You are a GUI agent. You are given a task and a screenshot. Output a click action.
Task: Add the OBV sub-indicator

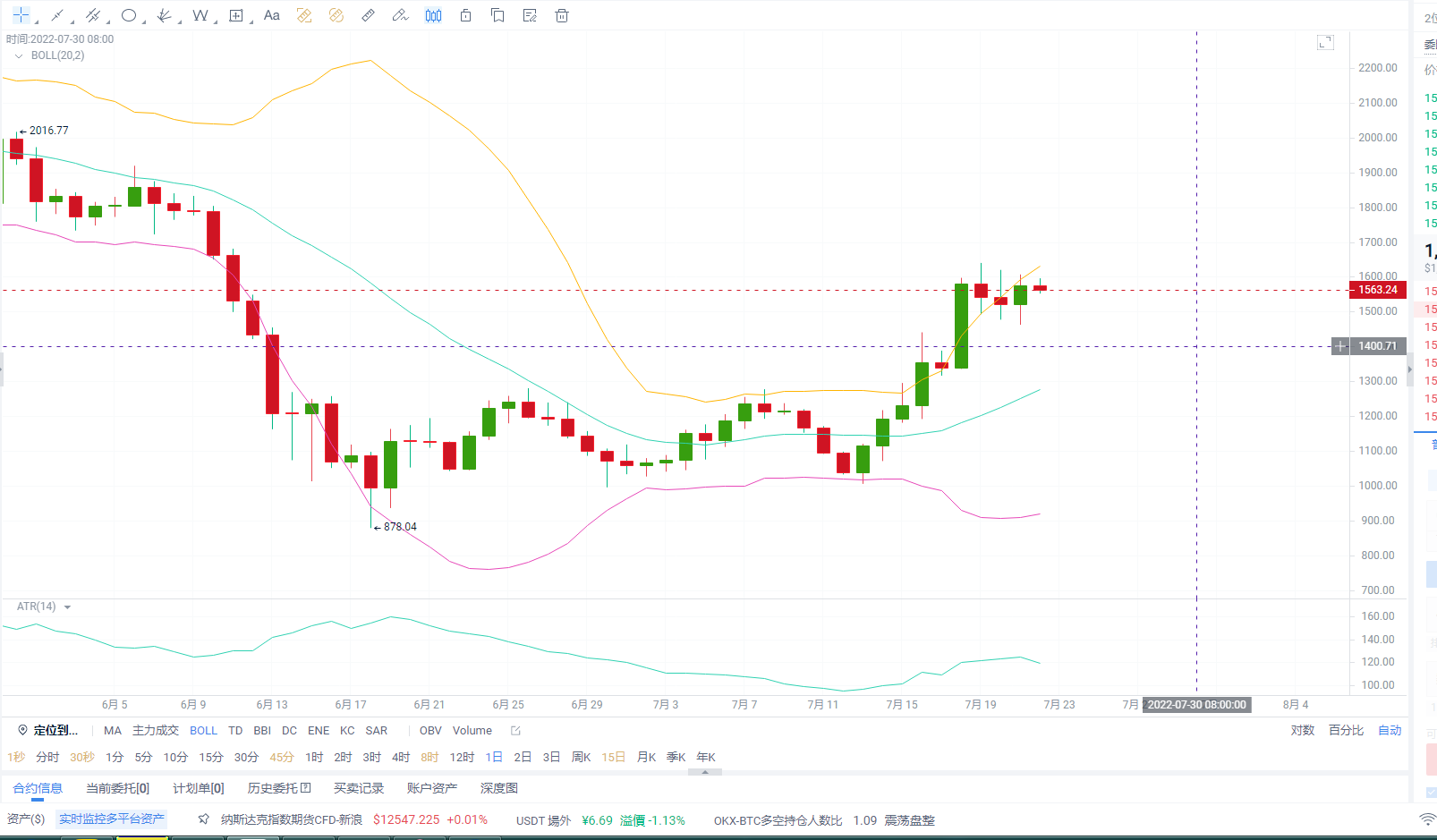click(430, 730)
